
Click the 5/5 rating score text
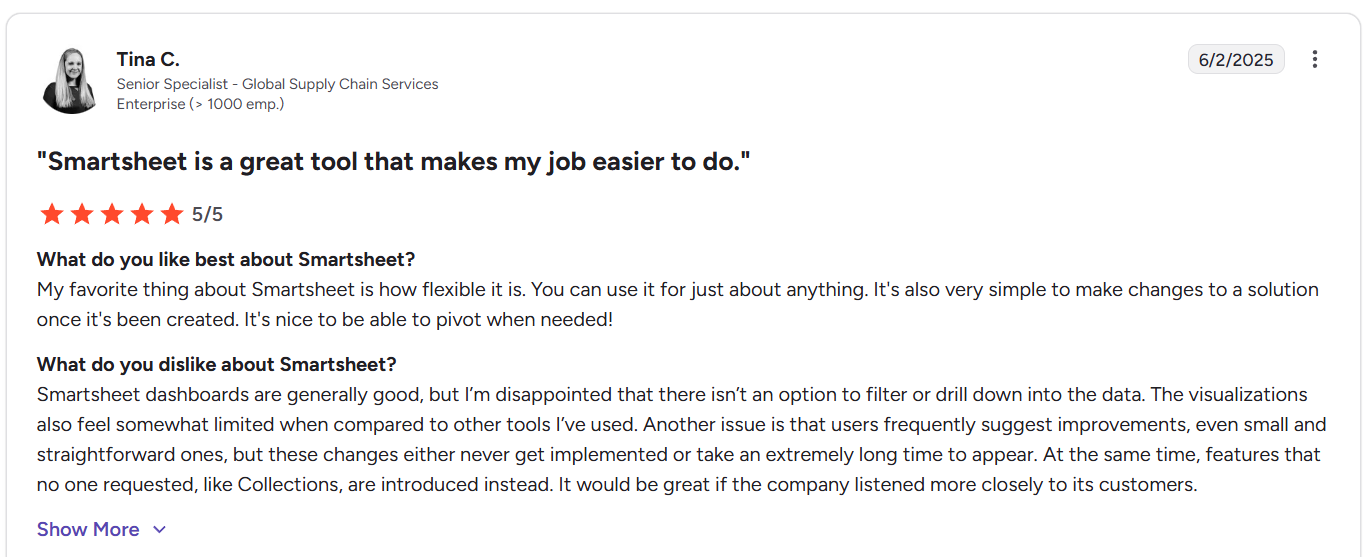(208, 214)
